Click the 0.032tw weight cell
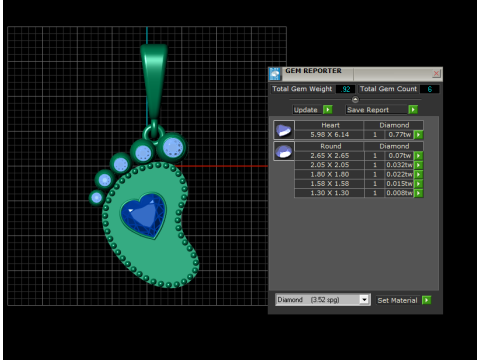480x360 pixels. (399, 165)
